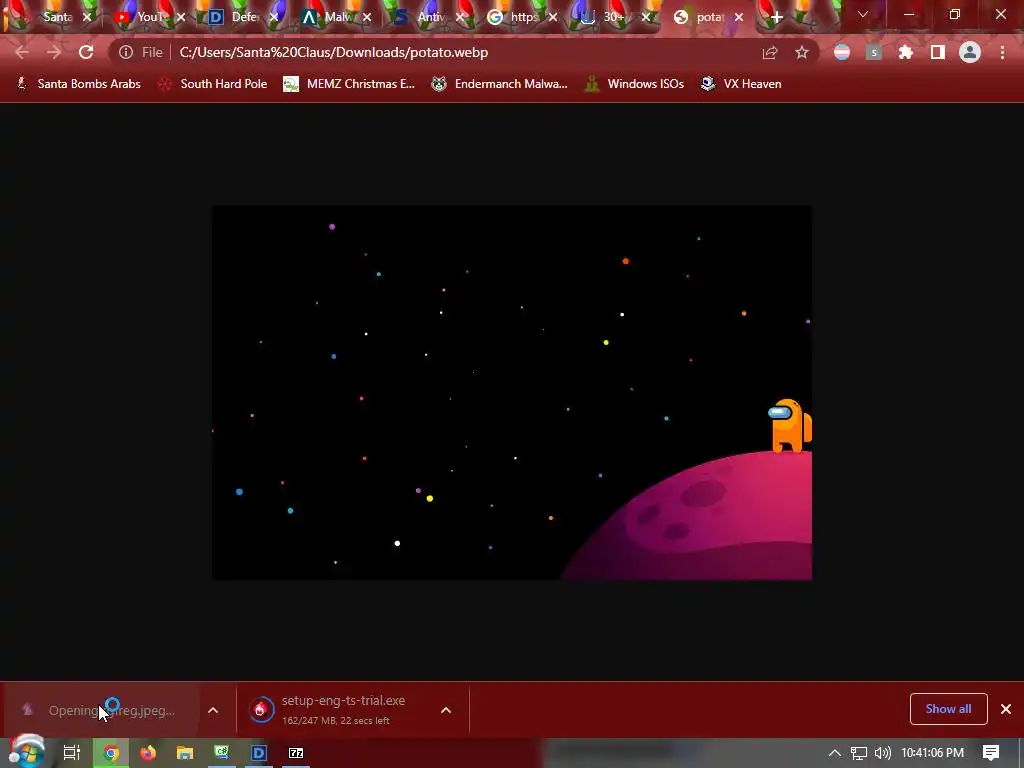Open the file info icon in the address bar
Screen dimensions: 1024x768
pos(126,52)
